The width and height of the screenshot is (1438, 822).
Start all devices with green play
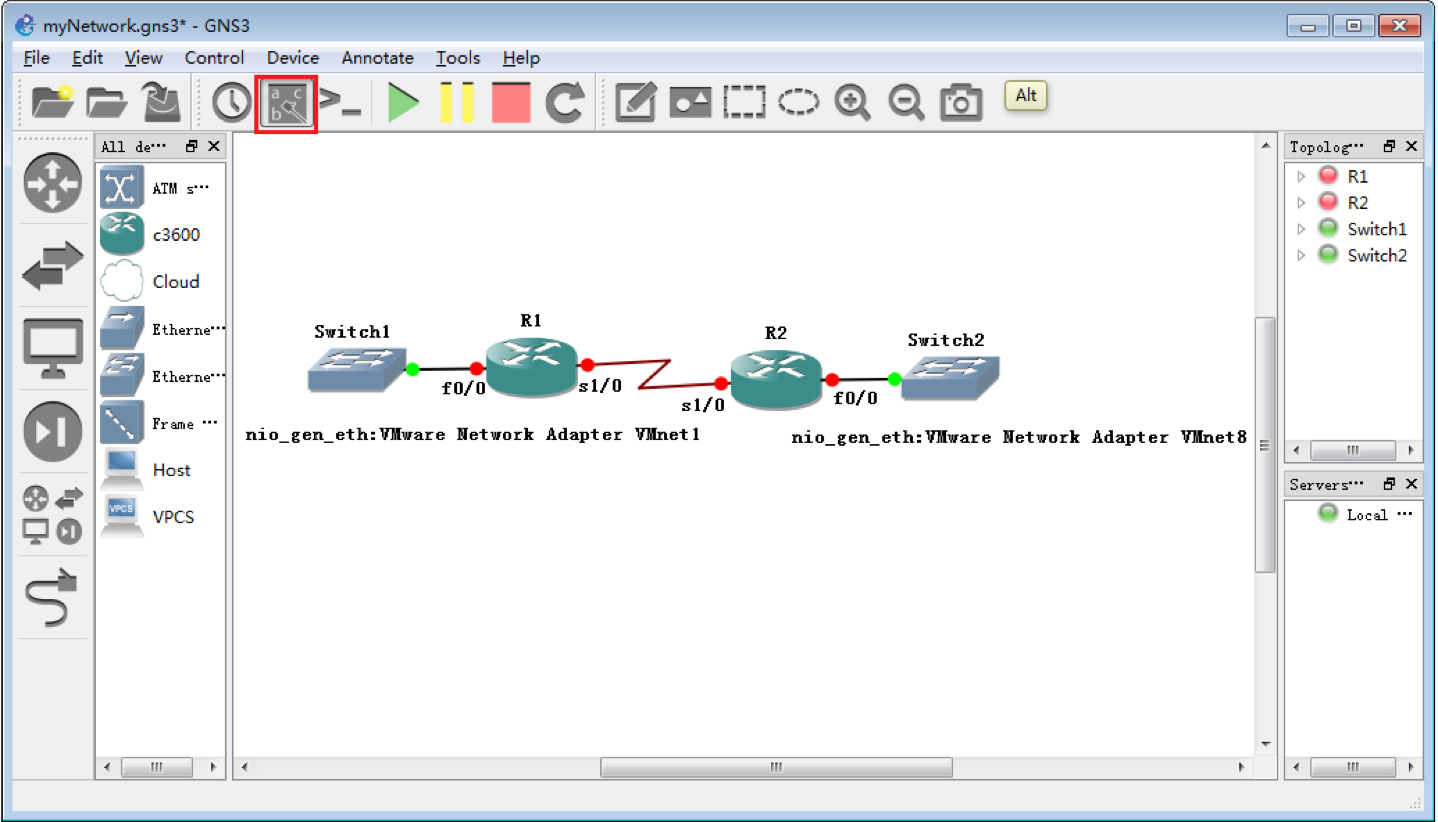pos(403,103)
